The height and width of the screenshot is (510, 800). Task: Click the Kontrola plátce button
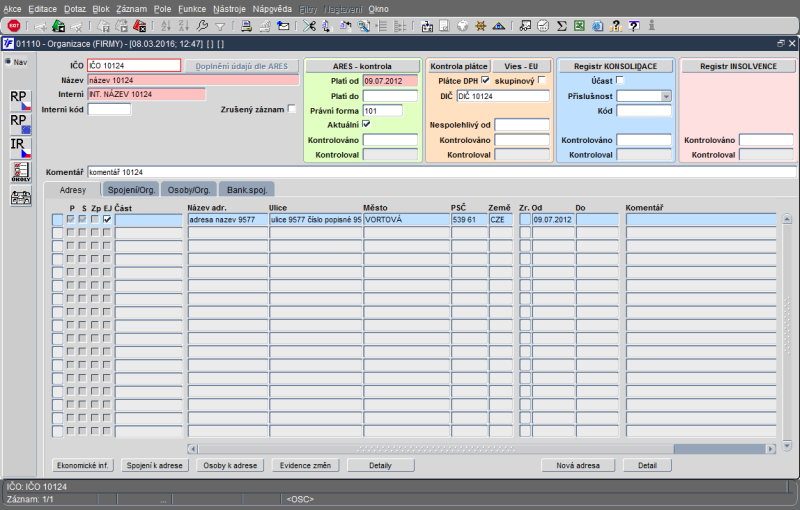(x=459, y=66)
